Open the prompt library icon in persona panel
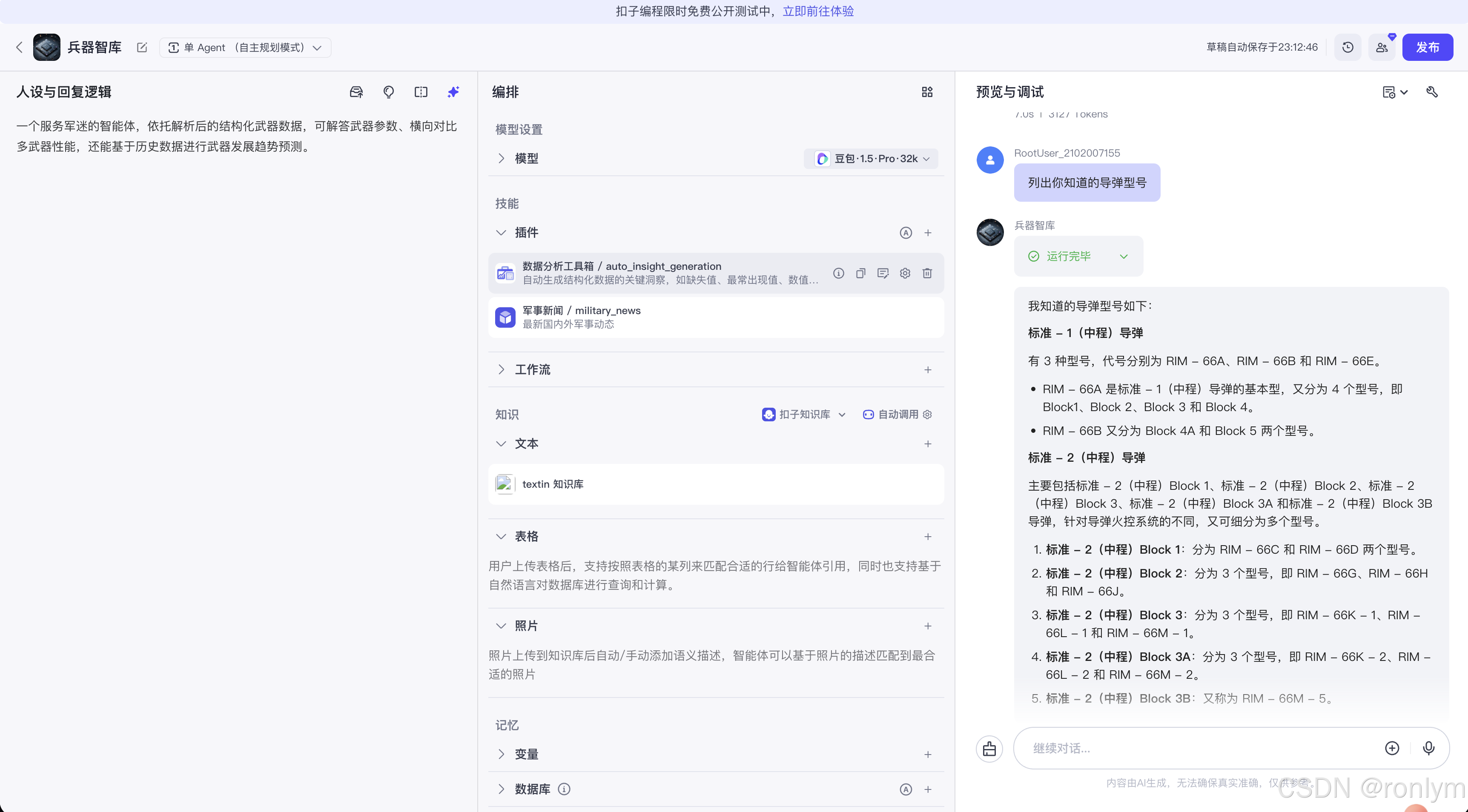The width and height of the screenshot is (1468, 812). 356,92
